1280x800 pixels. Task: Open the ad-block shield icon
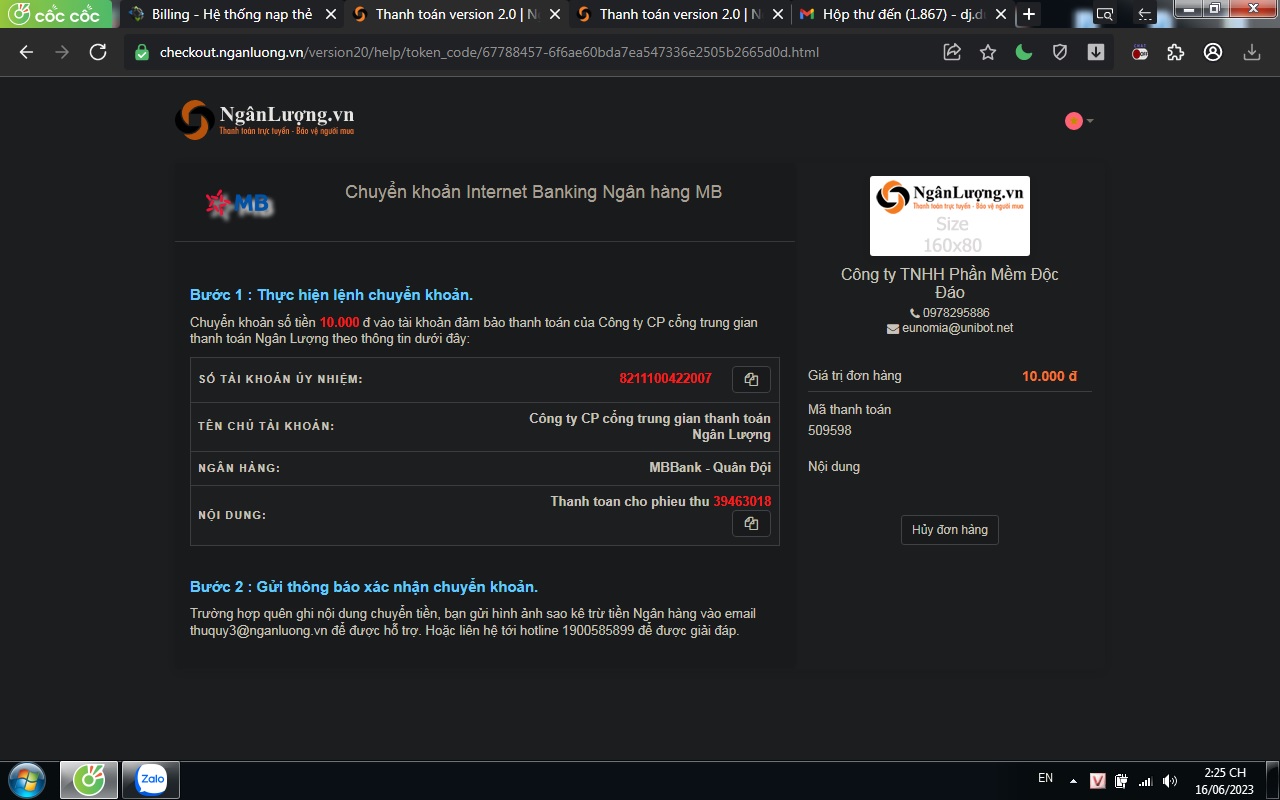(1060, 52)
